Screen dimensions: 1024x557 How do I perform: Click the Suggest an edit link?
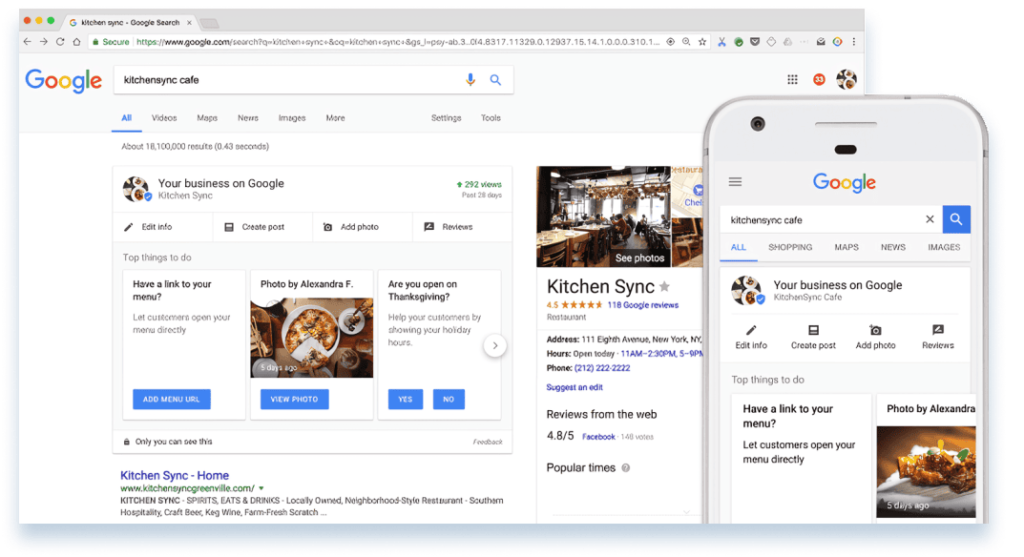[574, 387]
